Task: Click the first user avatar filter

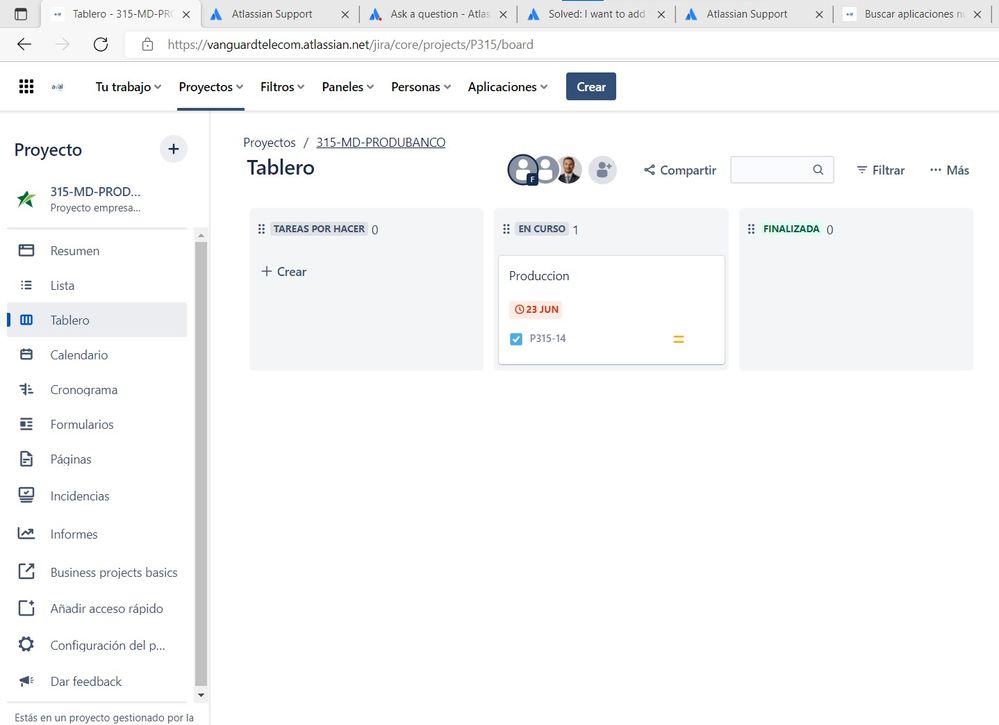Action: (523, 170)
